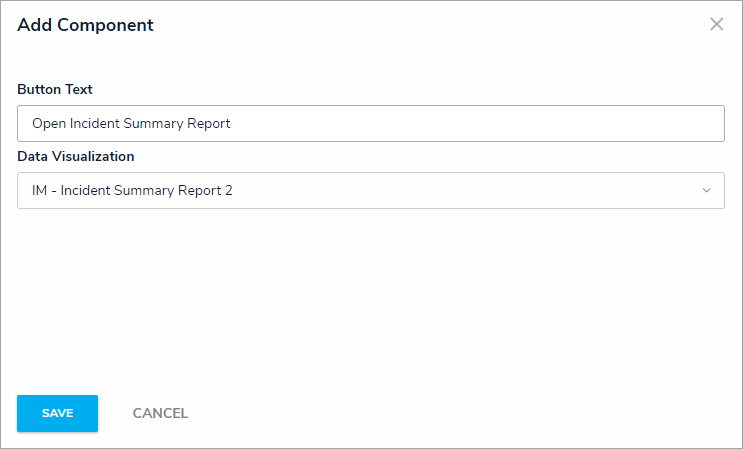
Task: Cancel adding the component
Action: coord(160,413)
